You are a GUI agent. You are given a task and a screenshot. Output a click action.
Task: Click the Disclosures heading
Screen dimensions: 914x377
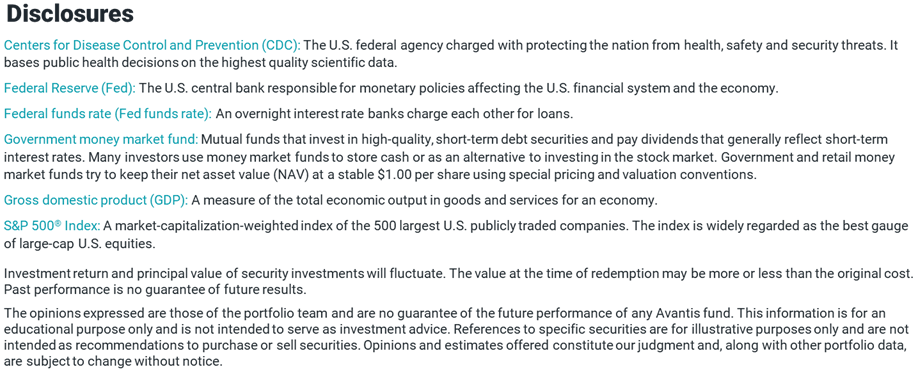[70, 13]
